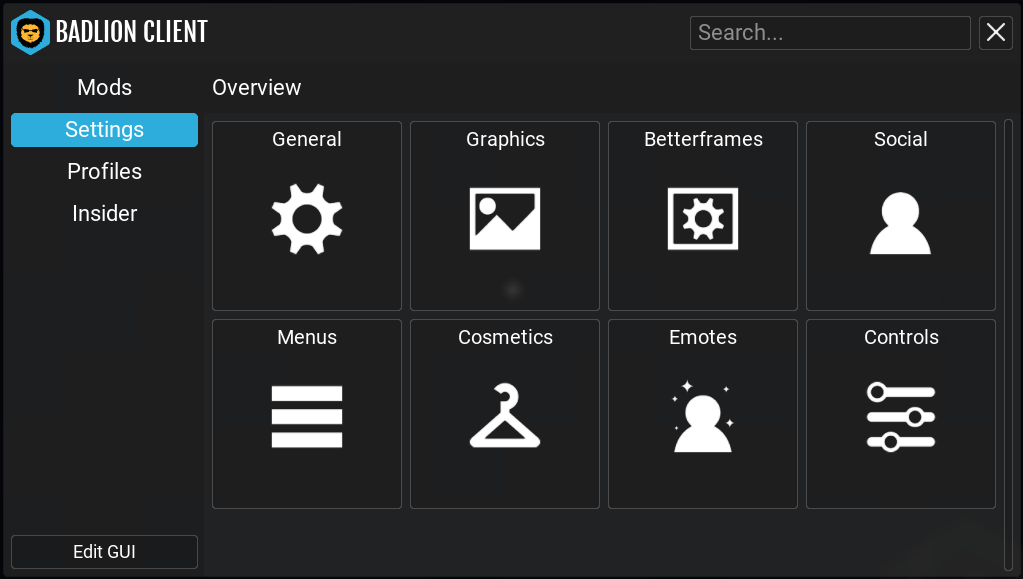Open Menus settings via the three-bars icon
This screenshot has height=579, width=1023.
pyautogui.click(x=307, y=416)
